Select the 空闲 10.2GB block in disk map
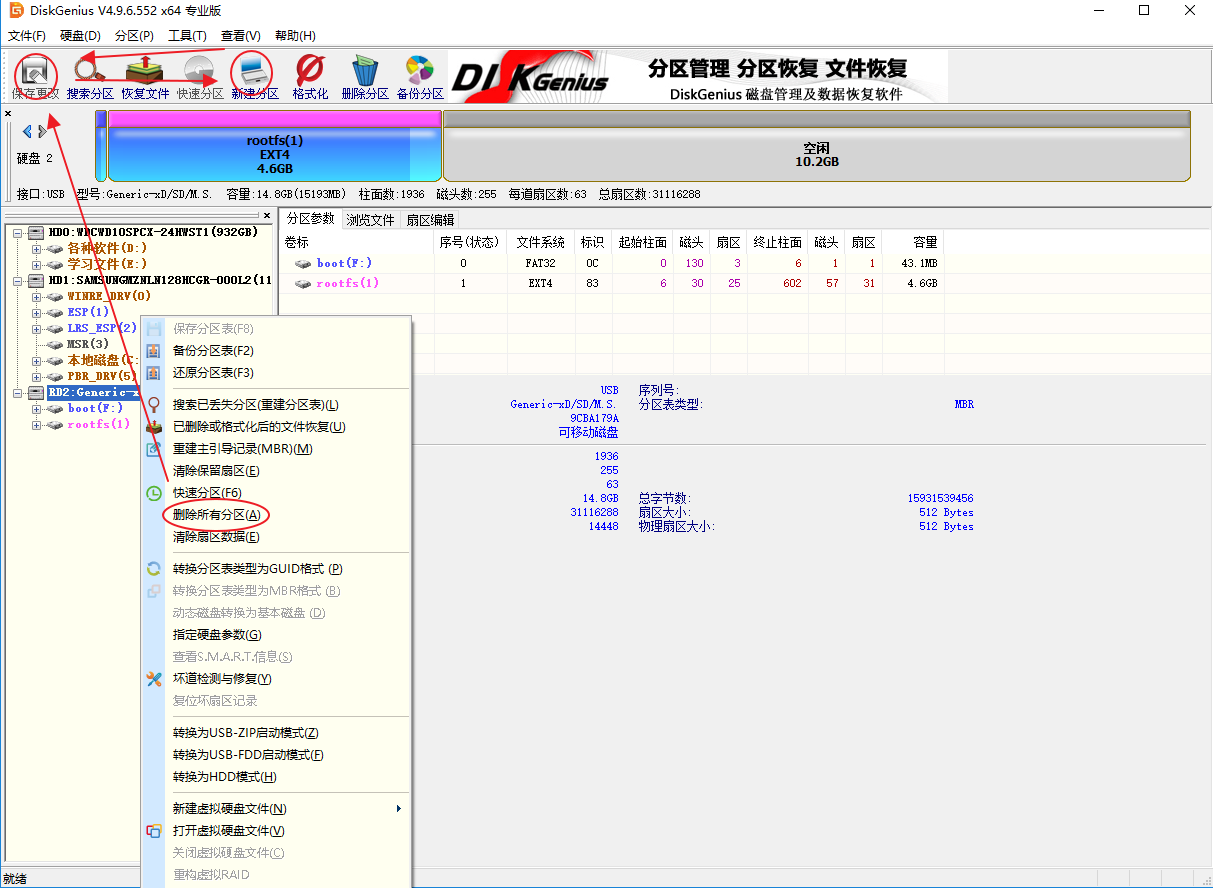The height and width of the screenshot is (888, 1213). point(817,146)
